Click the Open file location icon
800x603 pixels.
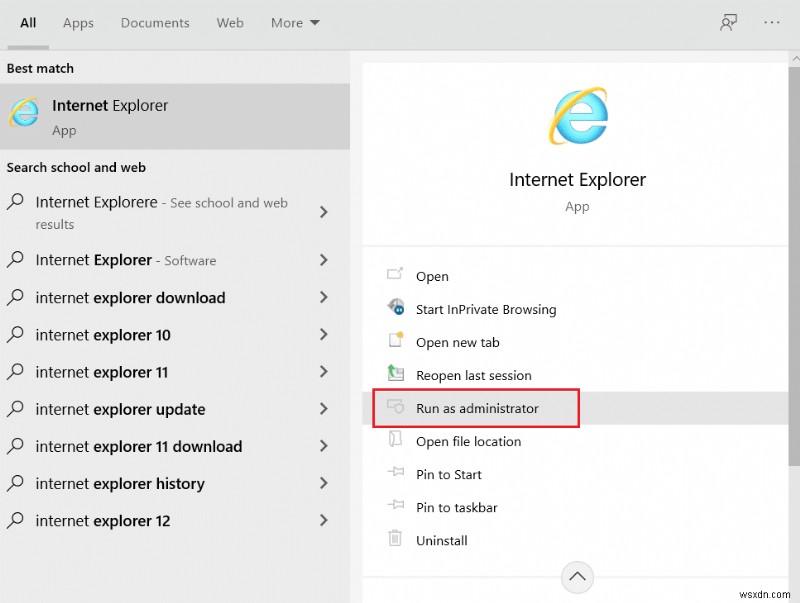pyautogui.click(x=396, y=441)
